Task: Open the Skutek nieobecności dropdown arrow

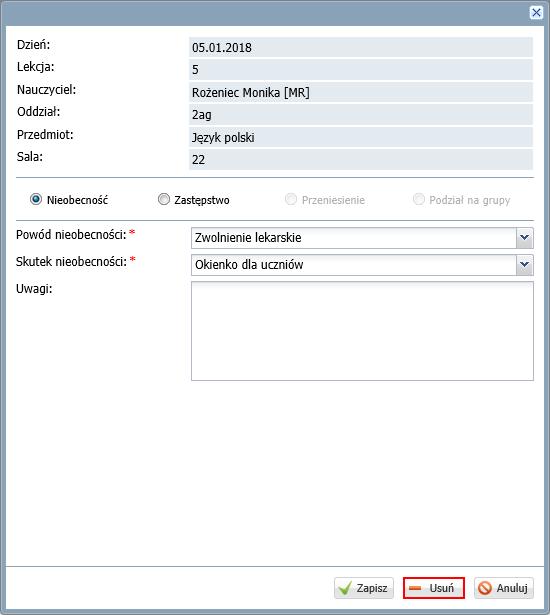Action: (525, 265)
